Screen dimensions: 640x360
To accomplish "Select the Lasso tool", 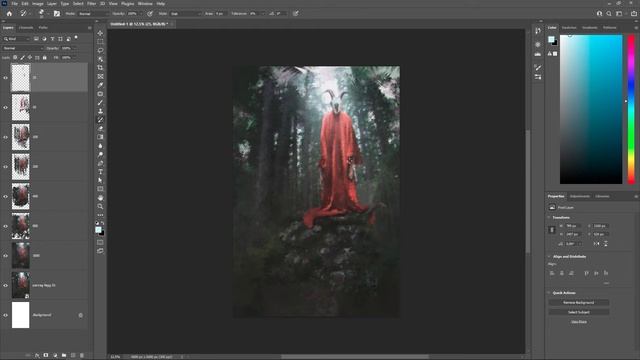I will point(100,50).
